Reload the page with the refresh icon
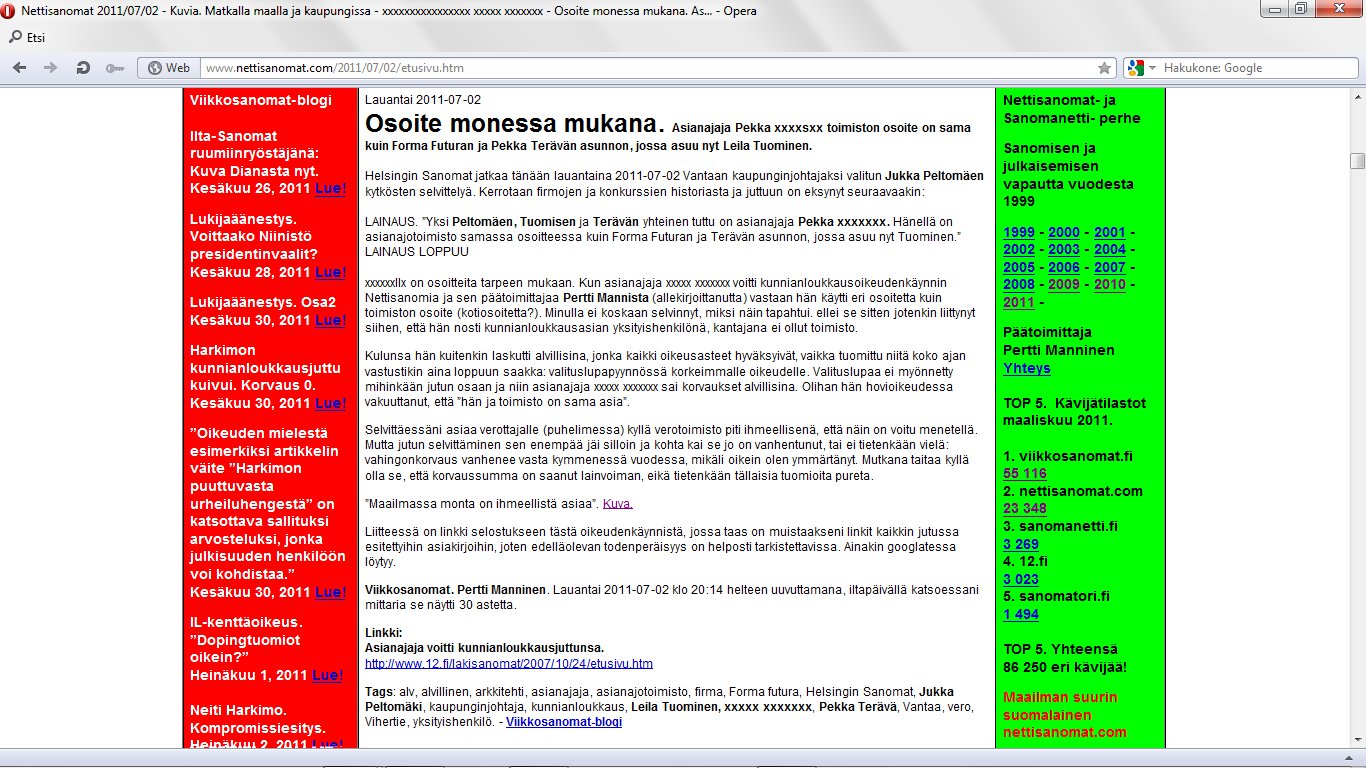 tap(83, 68)
